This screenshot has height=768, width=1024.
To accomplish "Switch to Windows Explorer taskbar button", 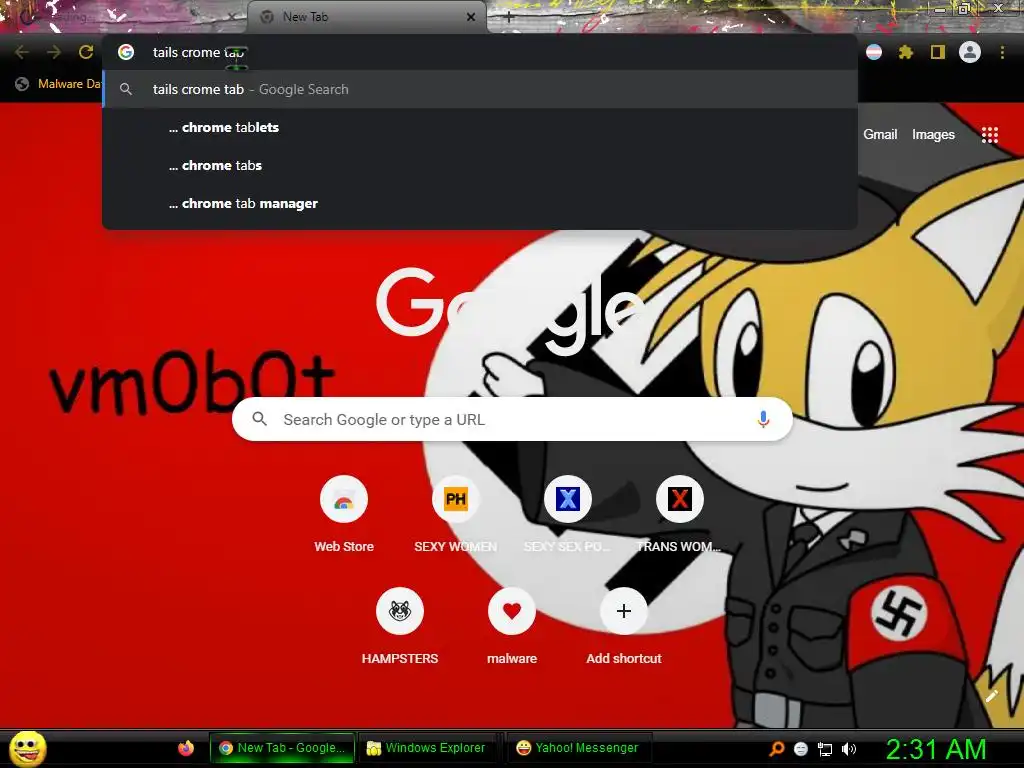I will [x=427, y=748].
